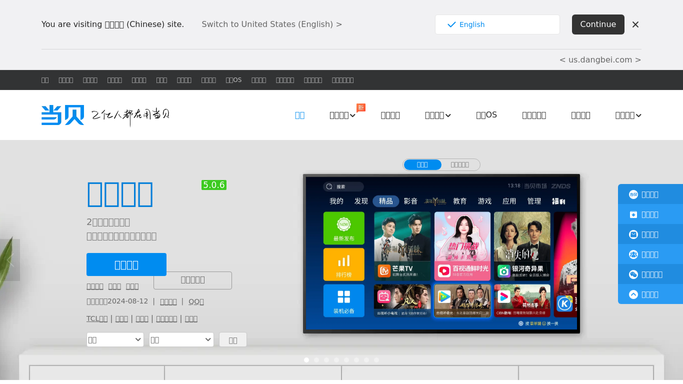Click the up-arrow back-to-top sidebar icon
The height and width of the screenshot is (384, 683).
pyautogui.click(x=633, y=295)
